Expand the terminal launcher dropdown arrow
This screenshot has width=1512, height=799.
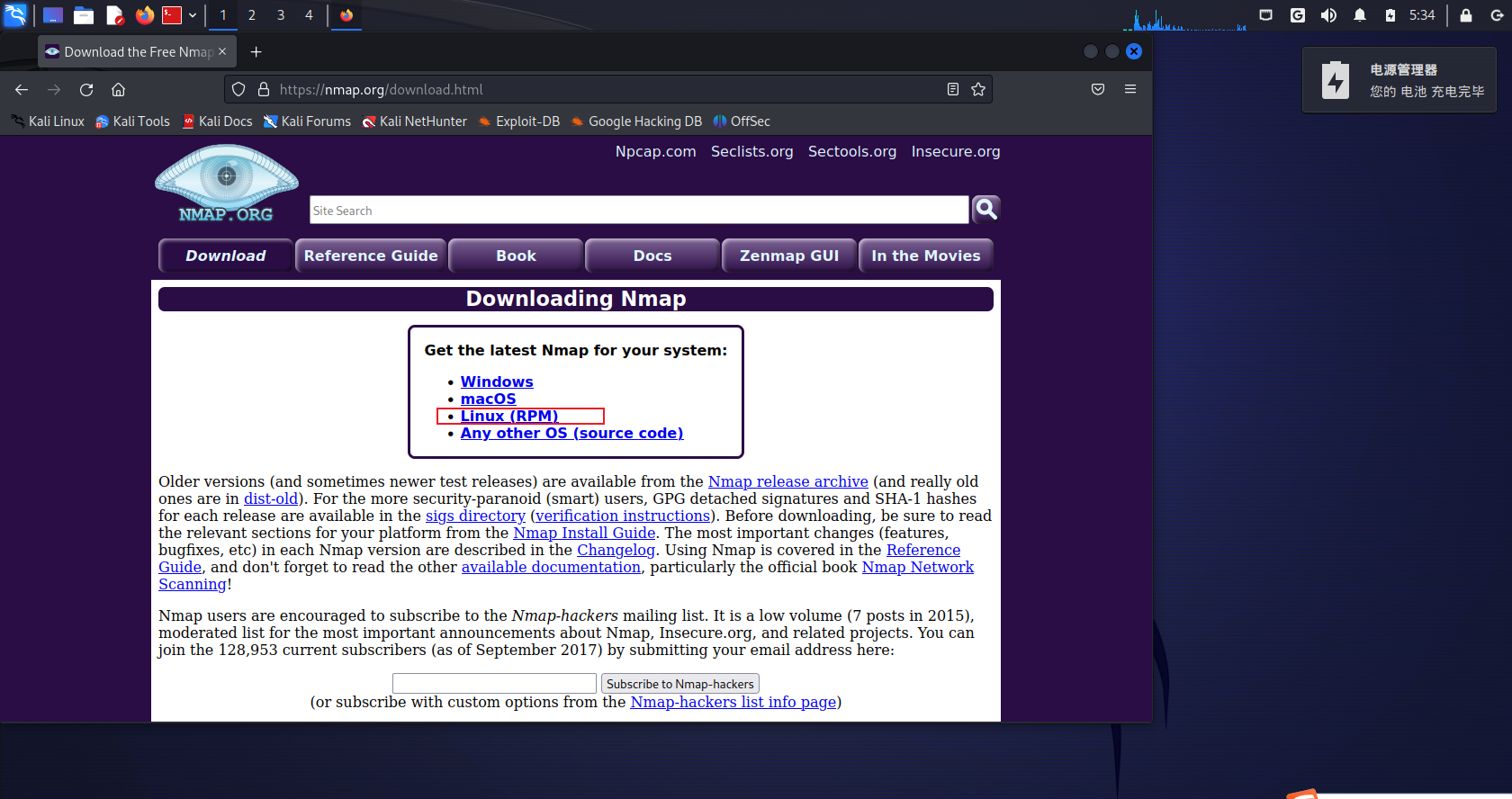(193, 15)
